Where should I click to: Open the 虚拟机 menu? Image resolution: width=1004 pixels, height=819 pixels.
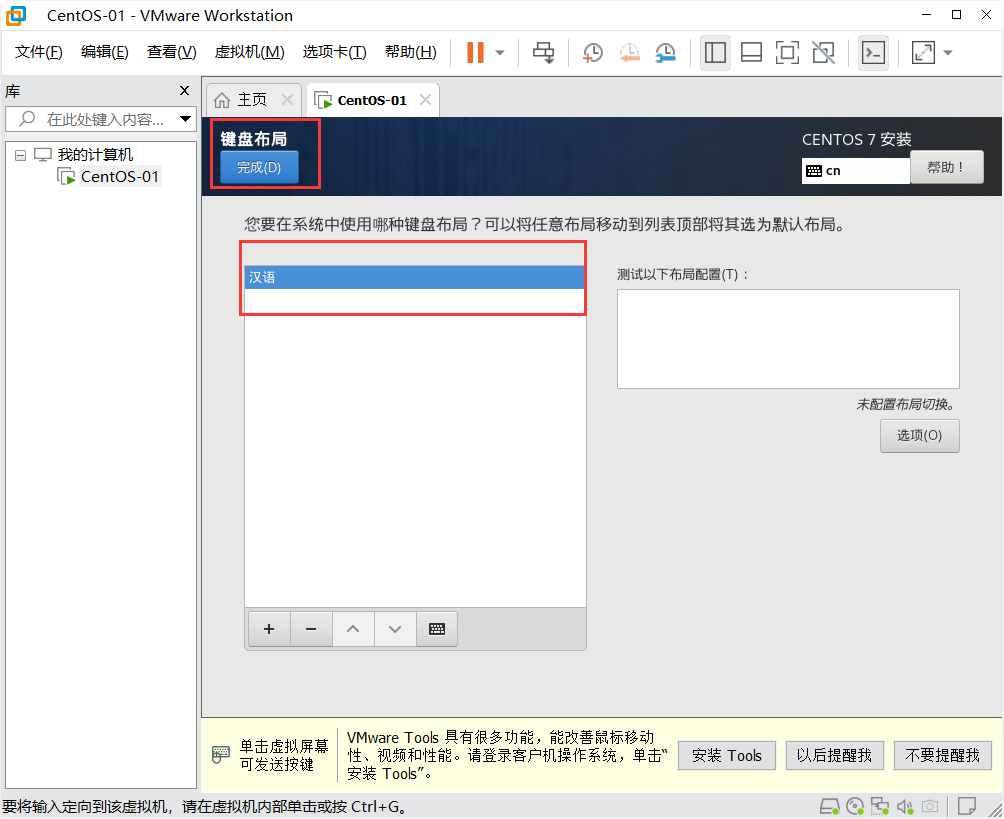click(x=248, y=51)
